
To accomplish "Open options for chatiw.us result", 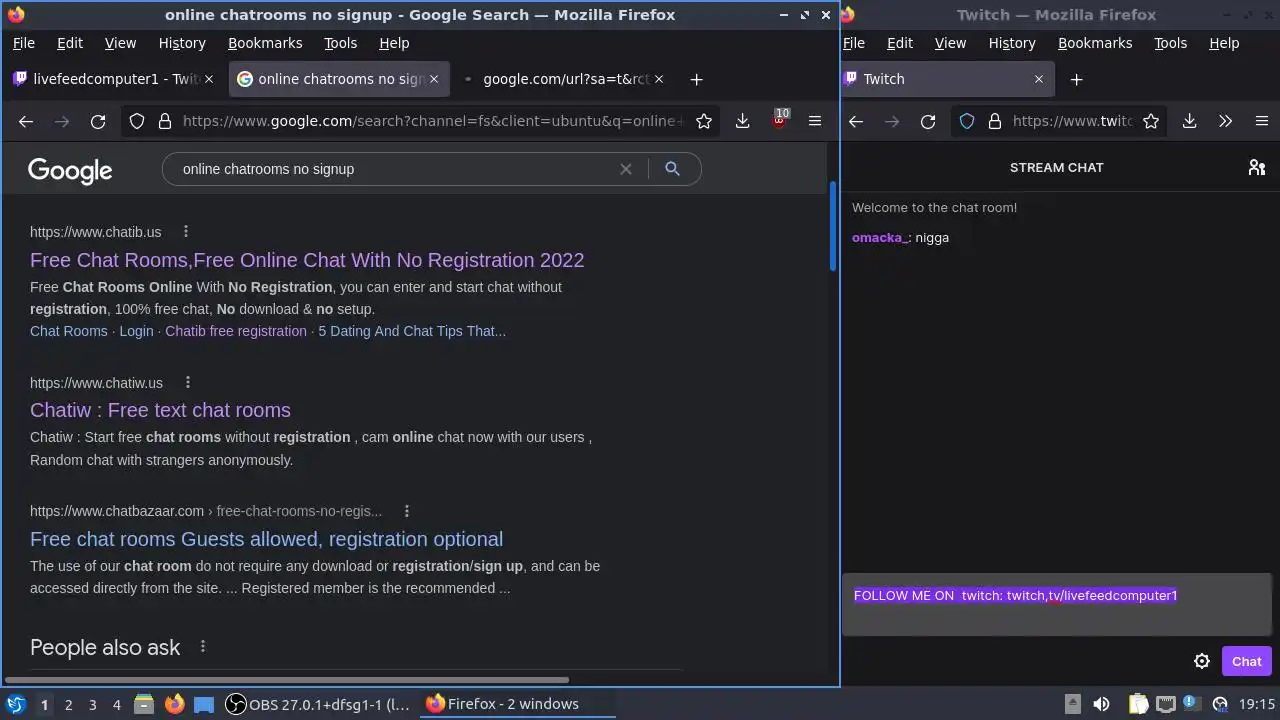I will tap(187, 383).
